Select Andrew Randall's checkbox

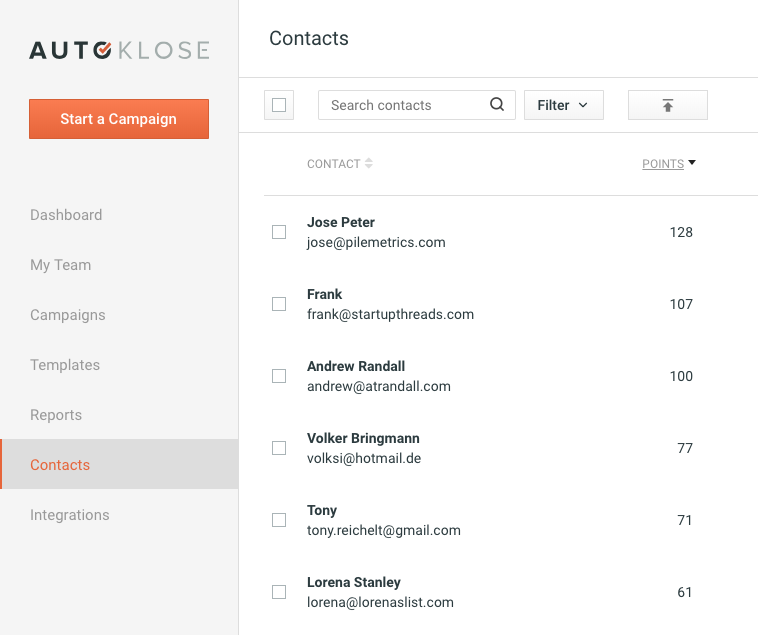pos(279,376)
